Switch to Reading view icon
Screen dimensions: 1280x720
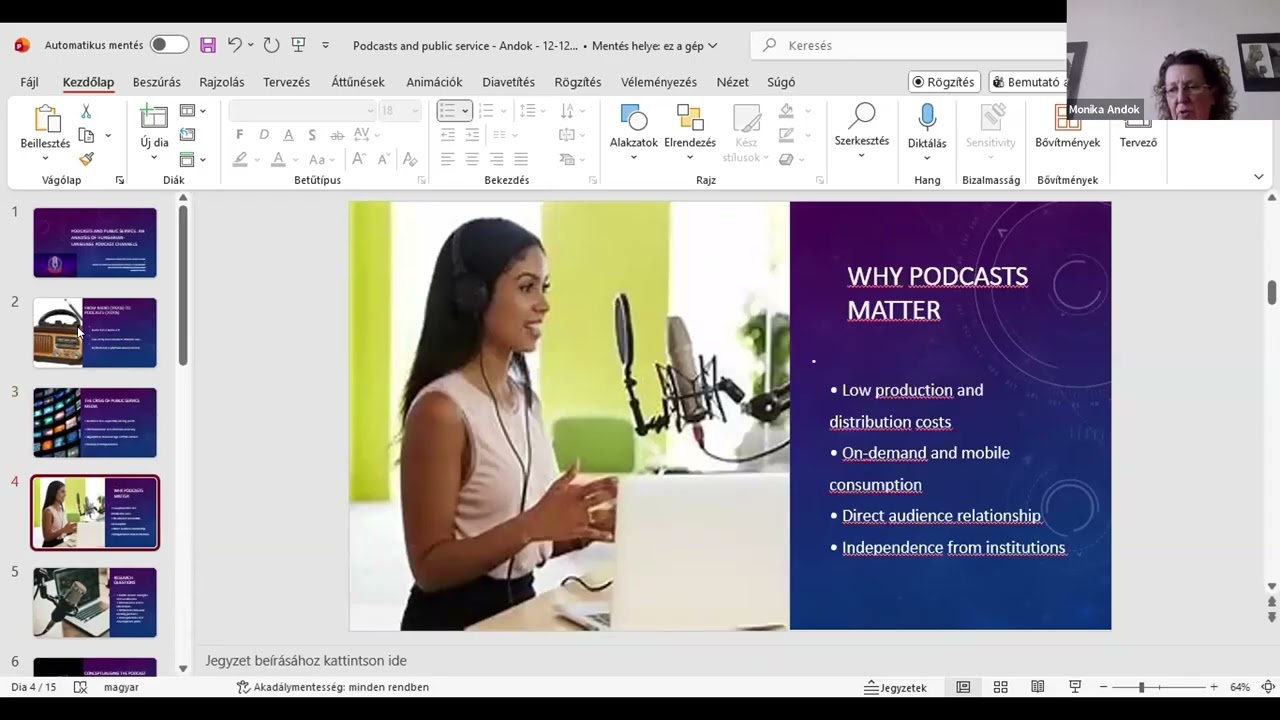[x=1038, y=688]
